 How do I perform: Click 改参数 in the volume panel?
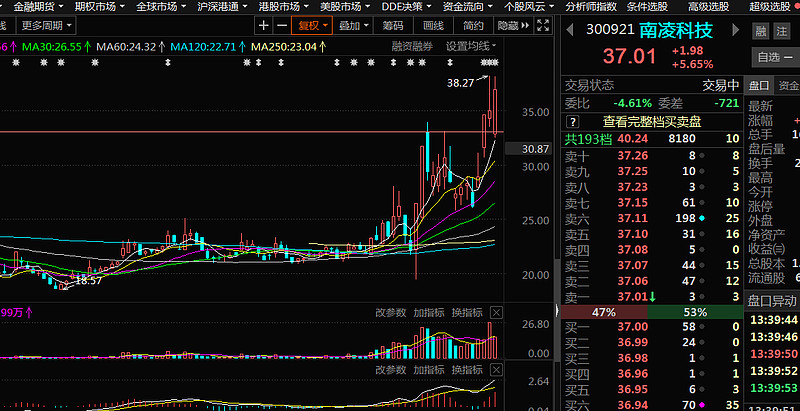pos(391,313)
